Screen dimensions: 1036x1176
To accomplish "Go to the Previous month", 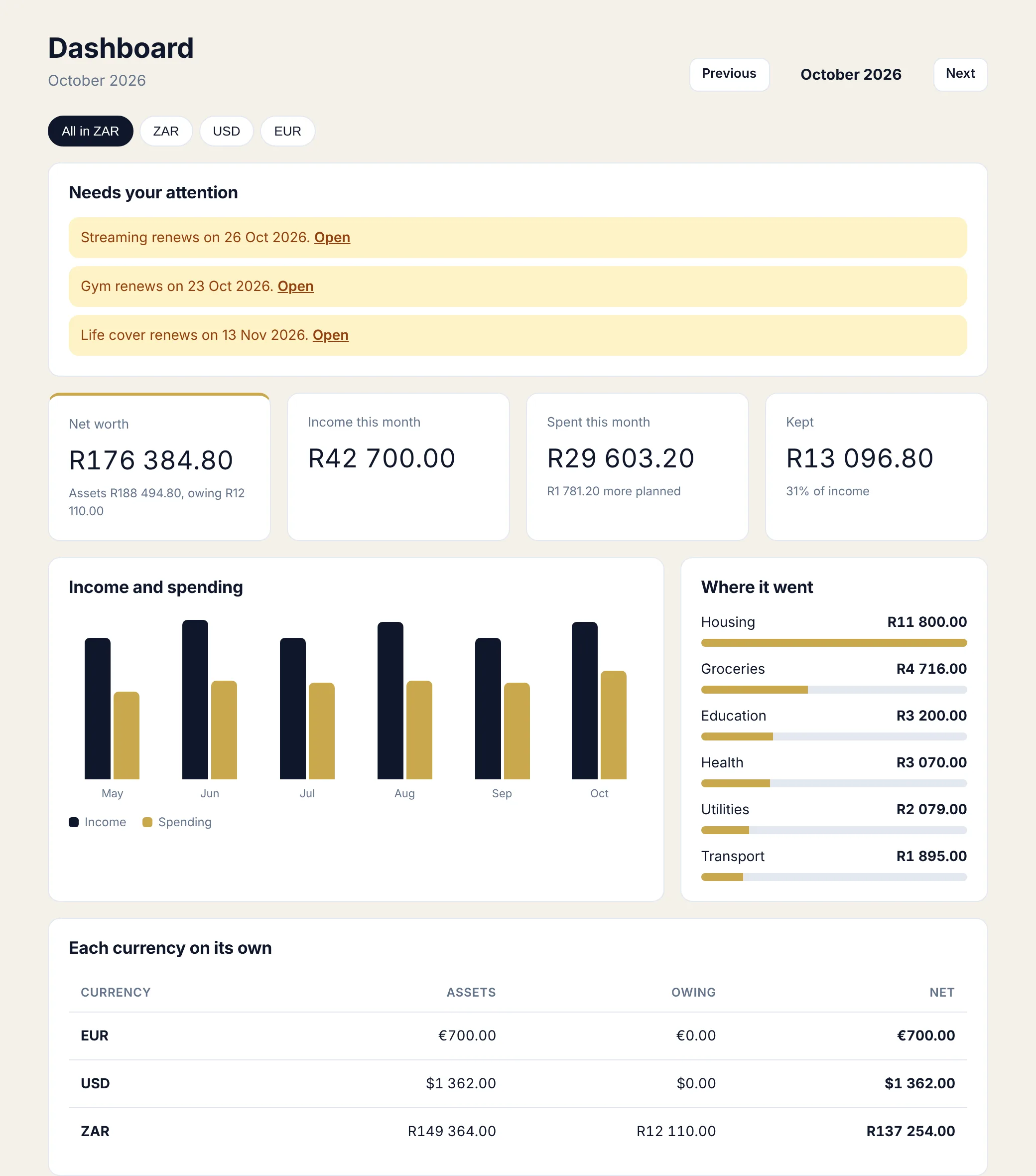I will (x=729, y=74).
